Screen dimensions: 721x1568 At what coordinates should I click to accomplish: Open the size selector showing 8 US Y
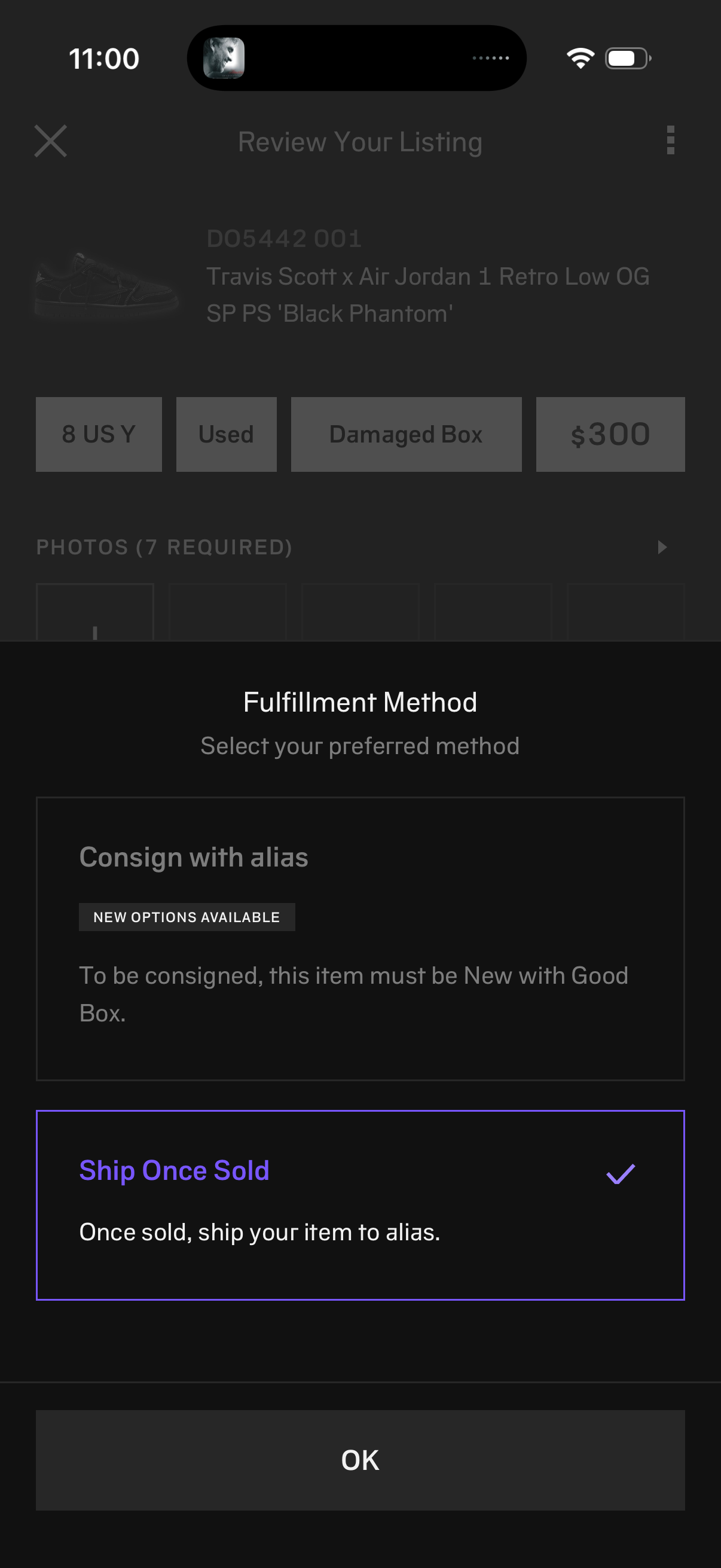pos(99,434)
